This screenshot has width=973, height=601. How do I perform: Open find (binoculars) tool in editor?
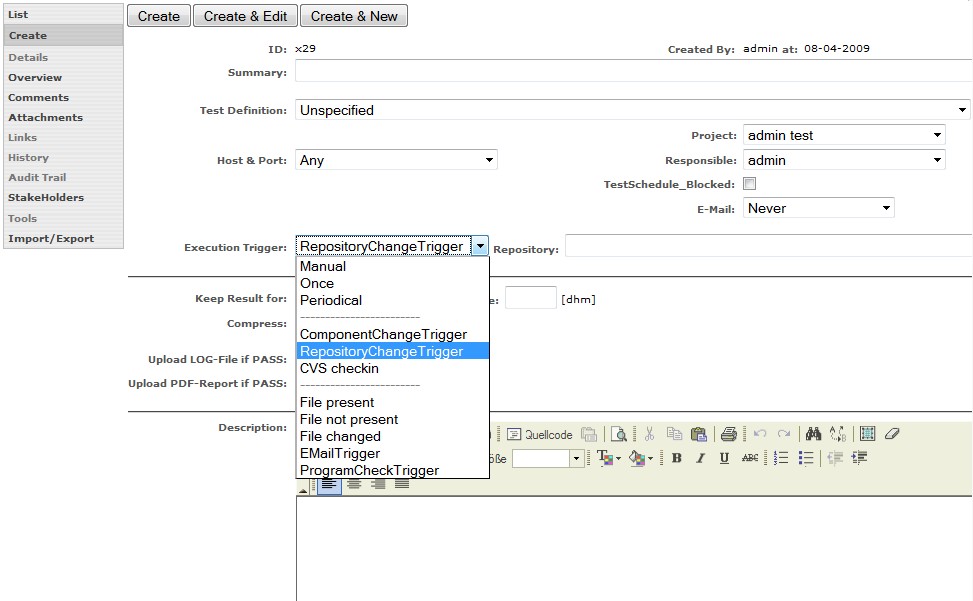[813, 434]
